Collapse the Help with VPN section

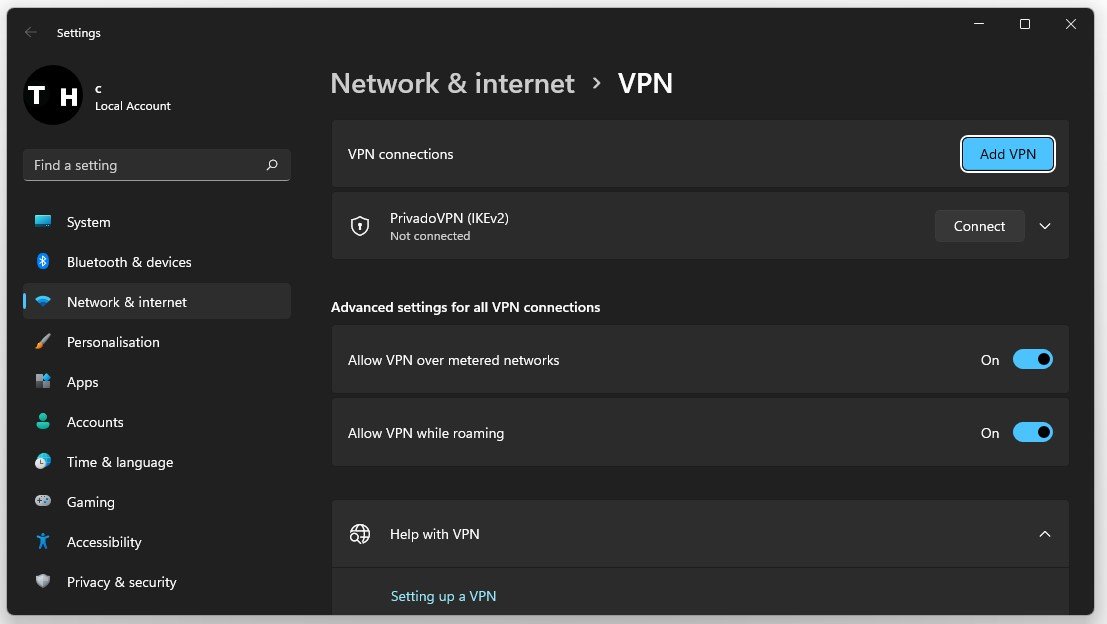coord(1045,534)
